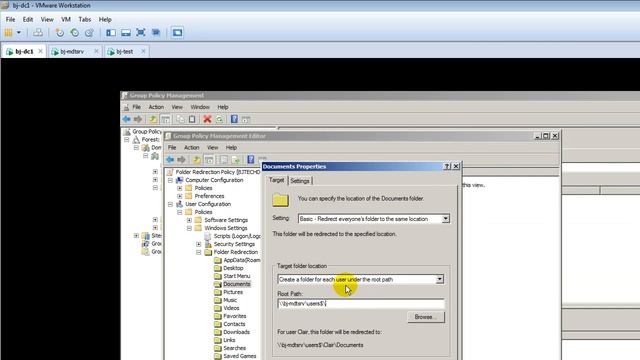Click Paste icon in Group Policy Management toolbar
640x360 pixels.
pyautogui.click(x=192, y=119)
